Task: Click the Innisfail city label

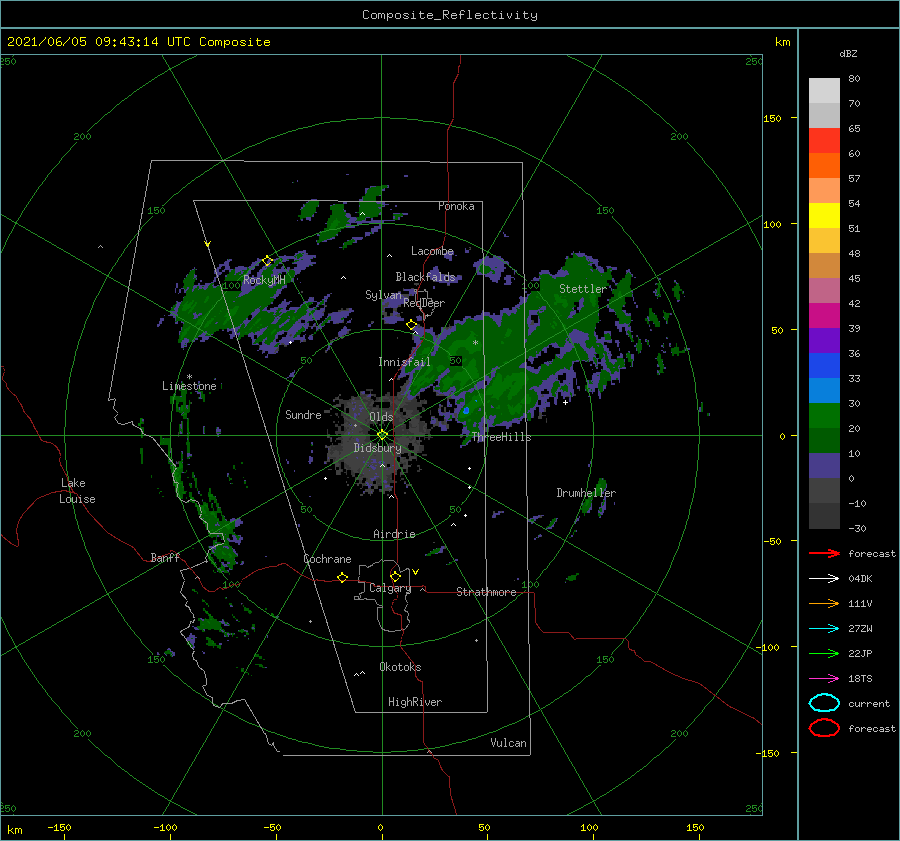Action: click(404, 362)
